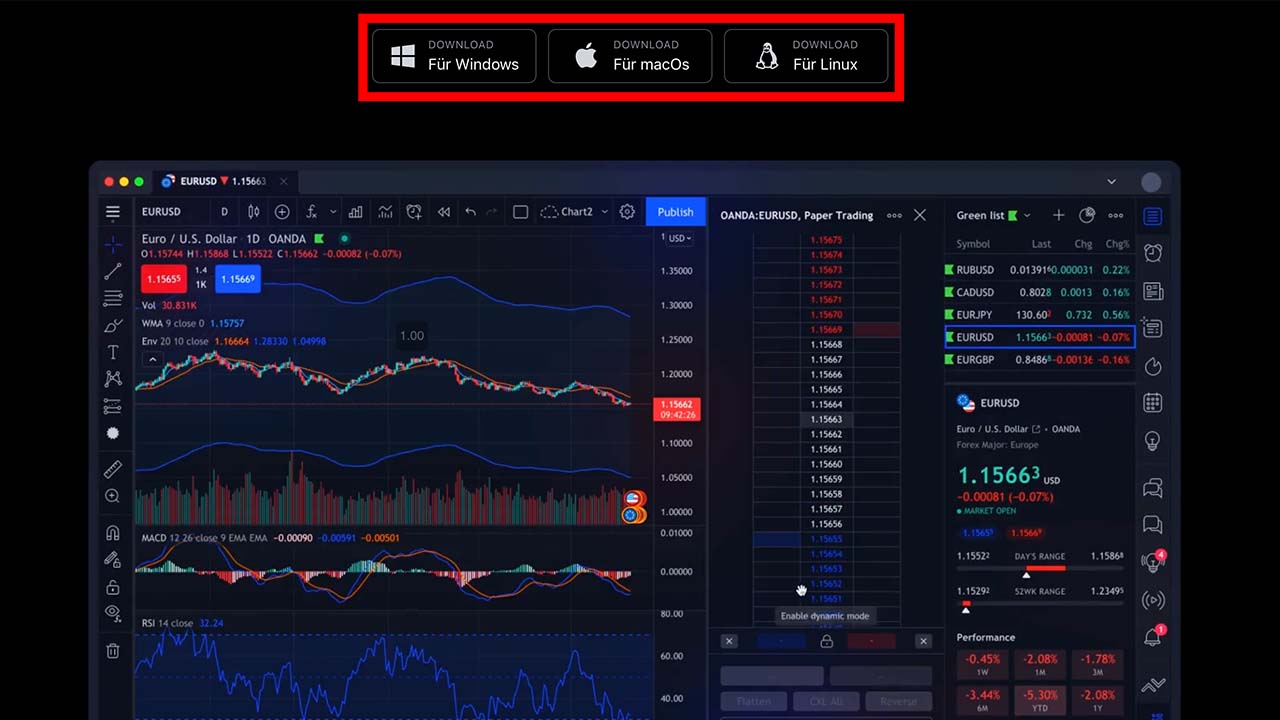Open the indicators fx button
1280x720 pixels.
point(312,212)
